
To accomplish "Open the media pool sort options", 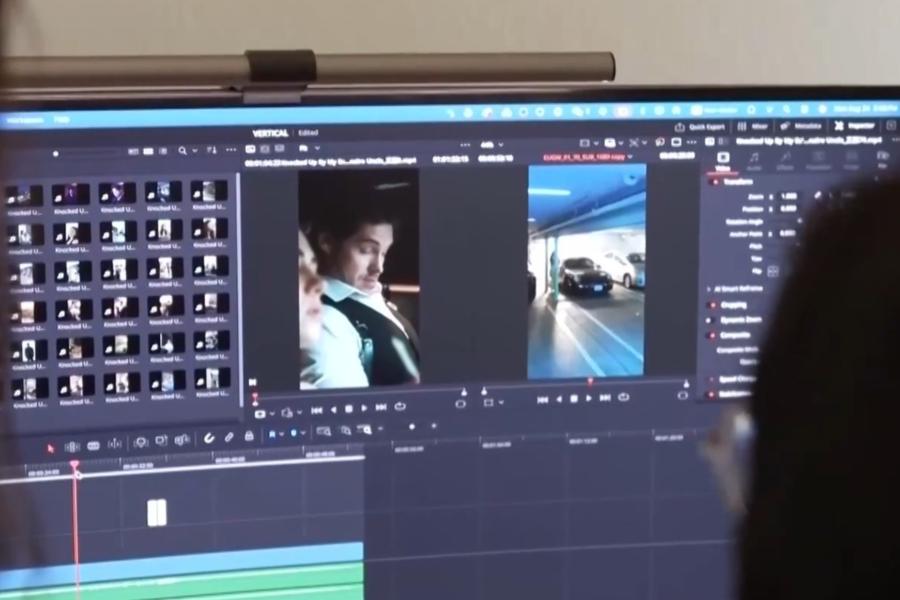I will pyautogui.click(x=212, y=150).
